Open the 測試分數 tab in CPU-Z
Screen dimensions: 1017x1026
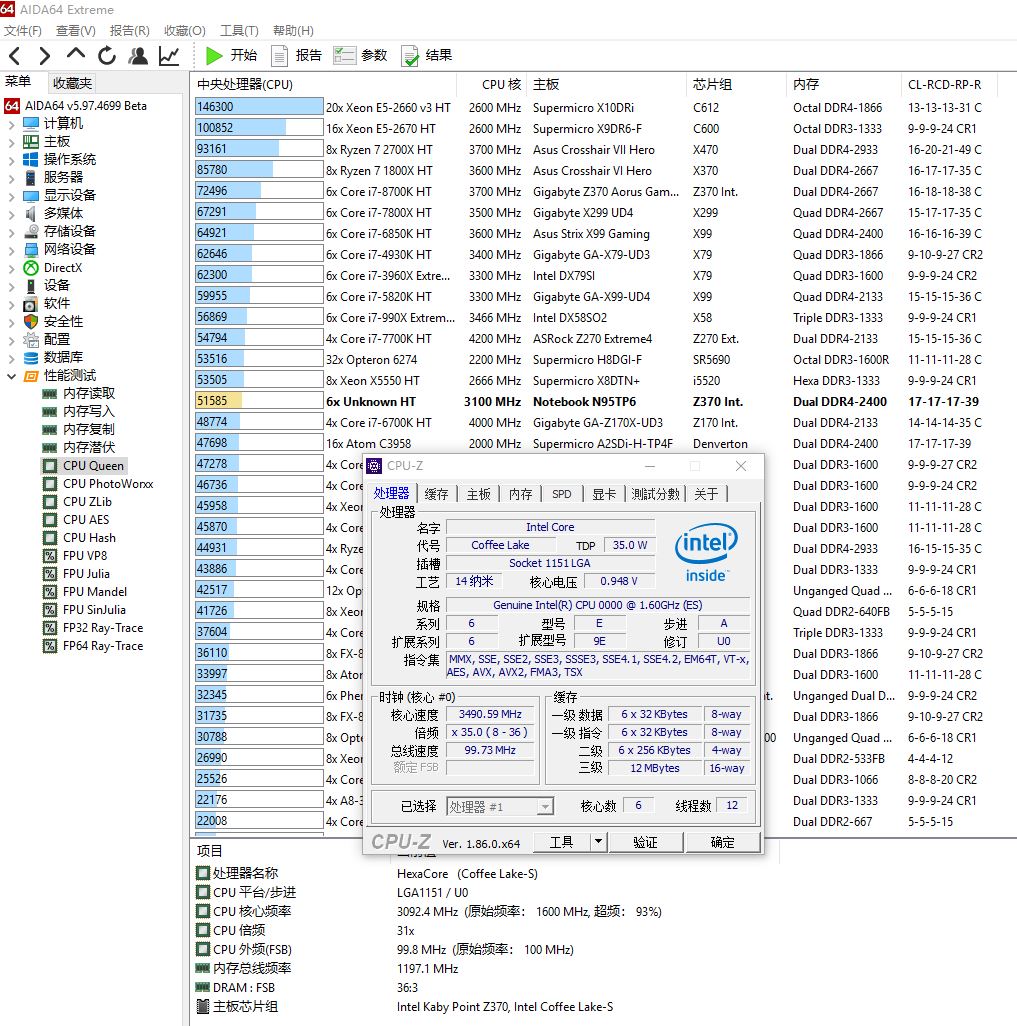pyautogui.click(x=655, y=494)
